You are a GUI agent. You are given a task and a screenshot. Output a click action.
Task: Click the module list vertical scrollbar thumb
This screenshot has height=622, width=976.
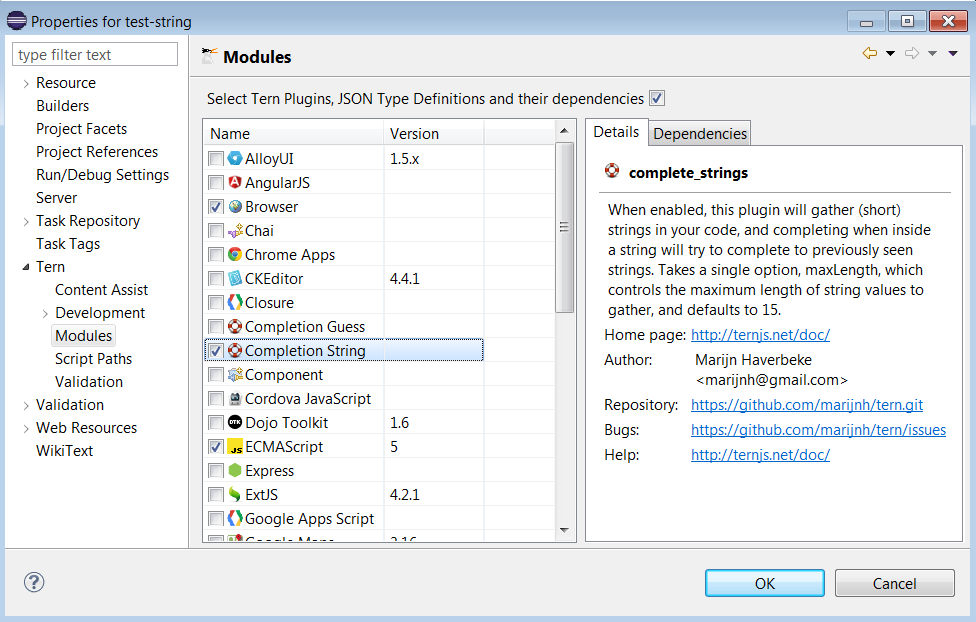coord(565,227)
